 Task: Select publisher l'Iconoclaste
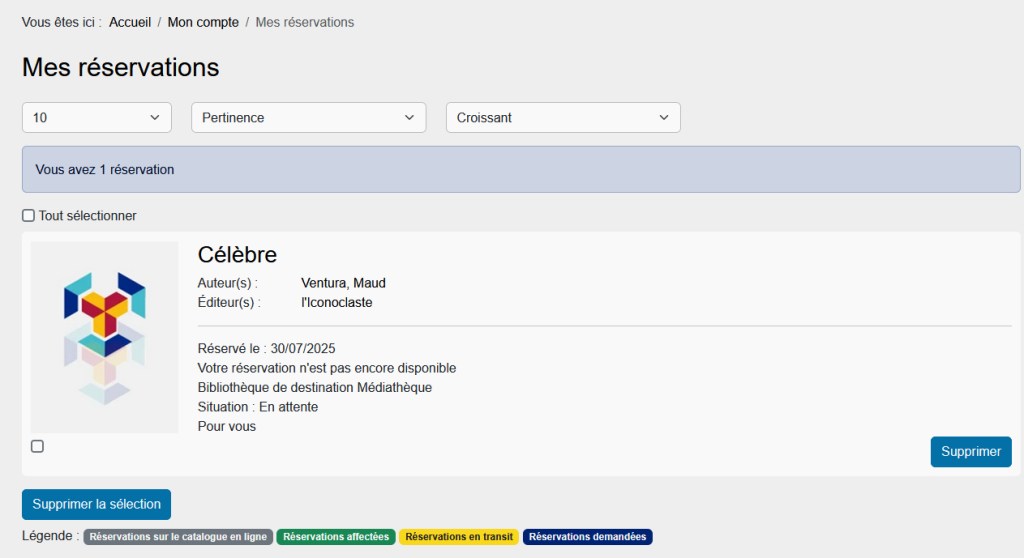click(336, 302)
